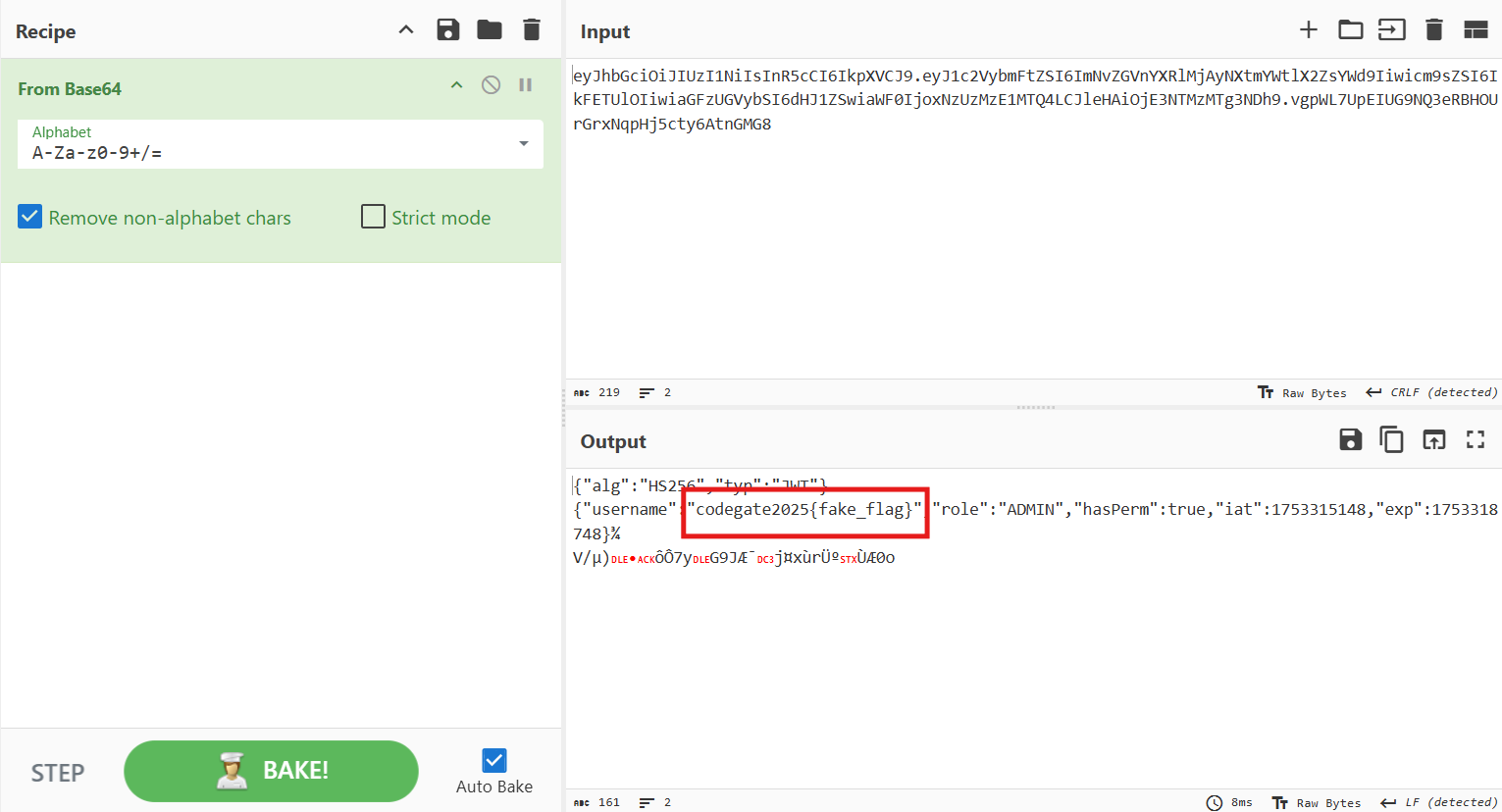Click the "role":"ADMIN" text in output
Screen dimensions: 1502x812
click(999, 509)
